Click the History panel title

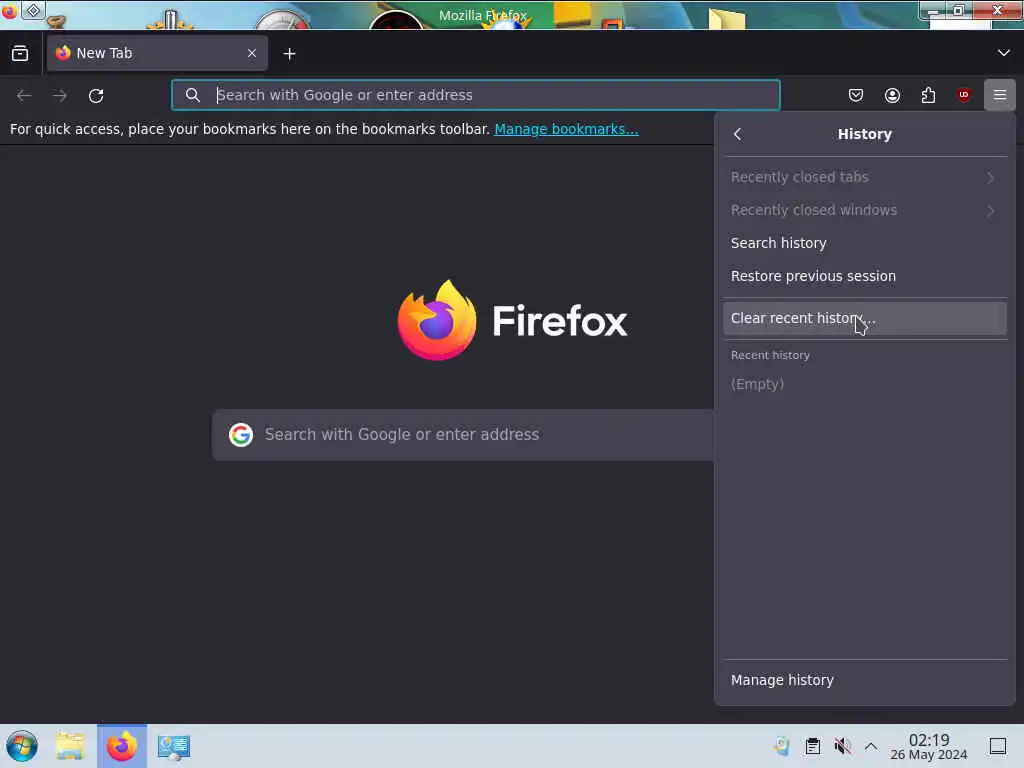[x=865, y=134]
